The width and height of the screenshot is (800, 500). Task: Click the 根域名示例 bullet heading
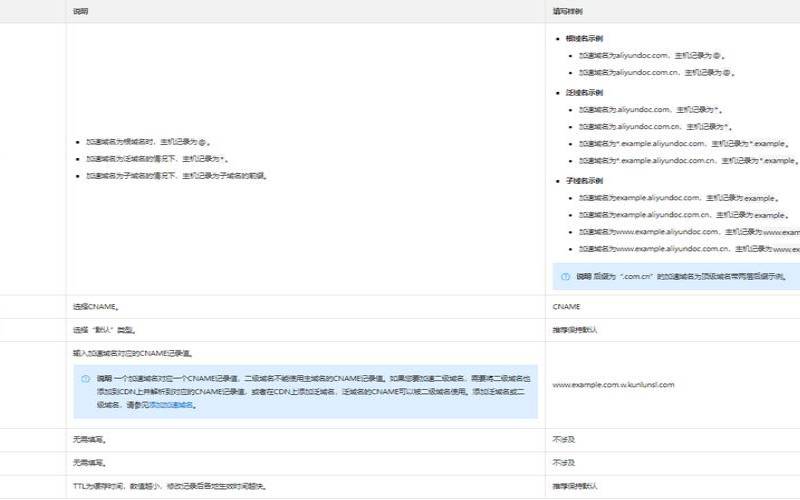click(x=584, y=38)
